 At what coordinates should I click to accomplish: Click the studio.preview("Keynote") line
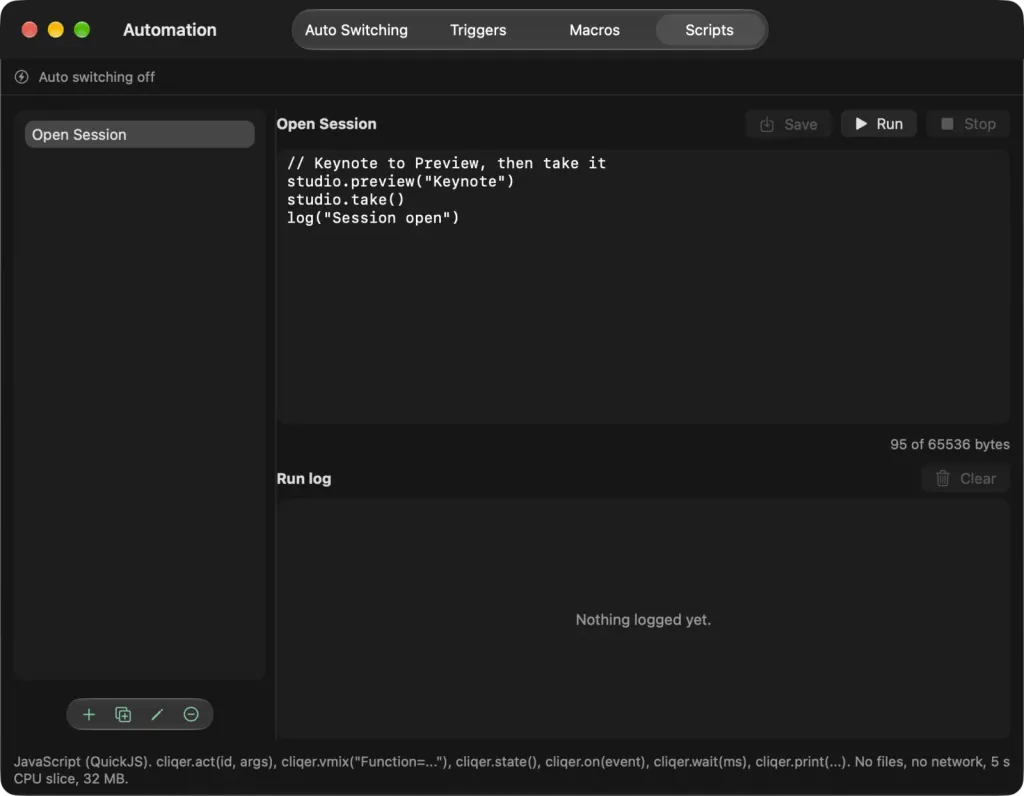click(400, 182)
